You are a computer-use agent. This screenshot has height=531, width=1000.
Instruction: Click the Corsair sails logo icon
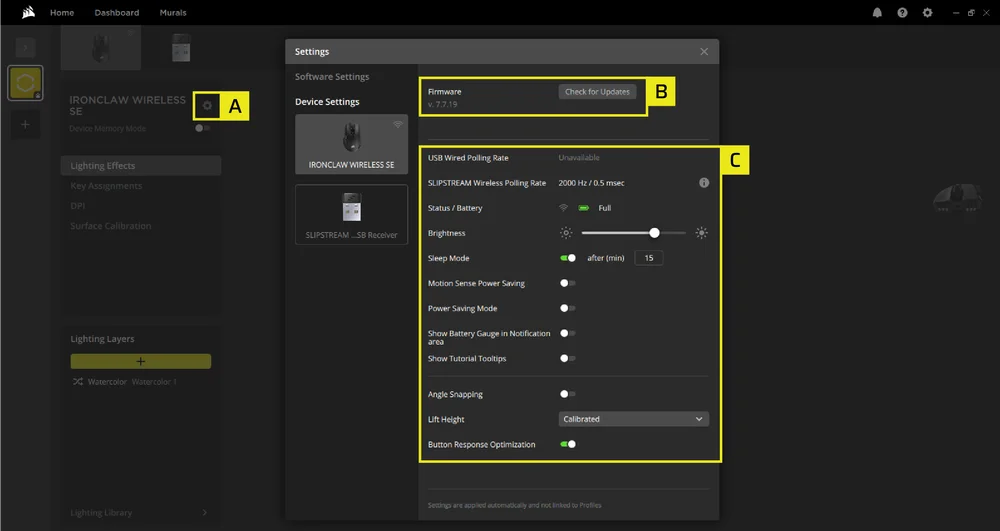[28, 12]
